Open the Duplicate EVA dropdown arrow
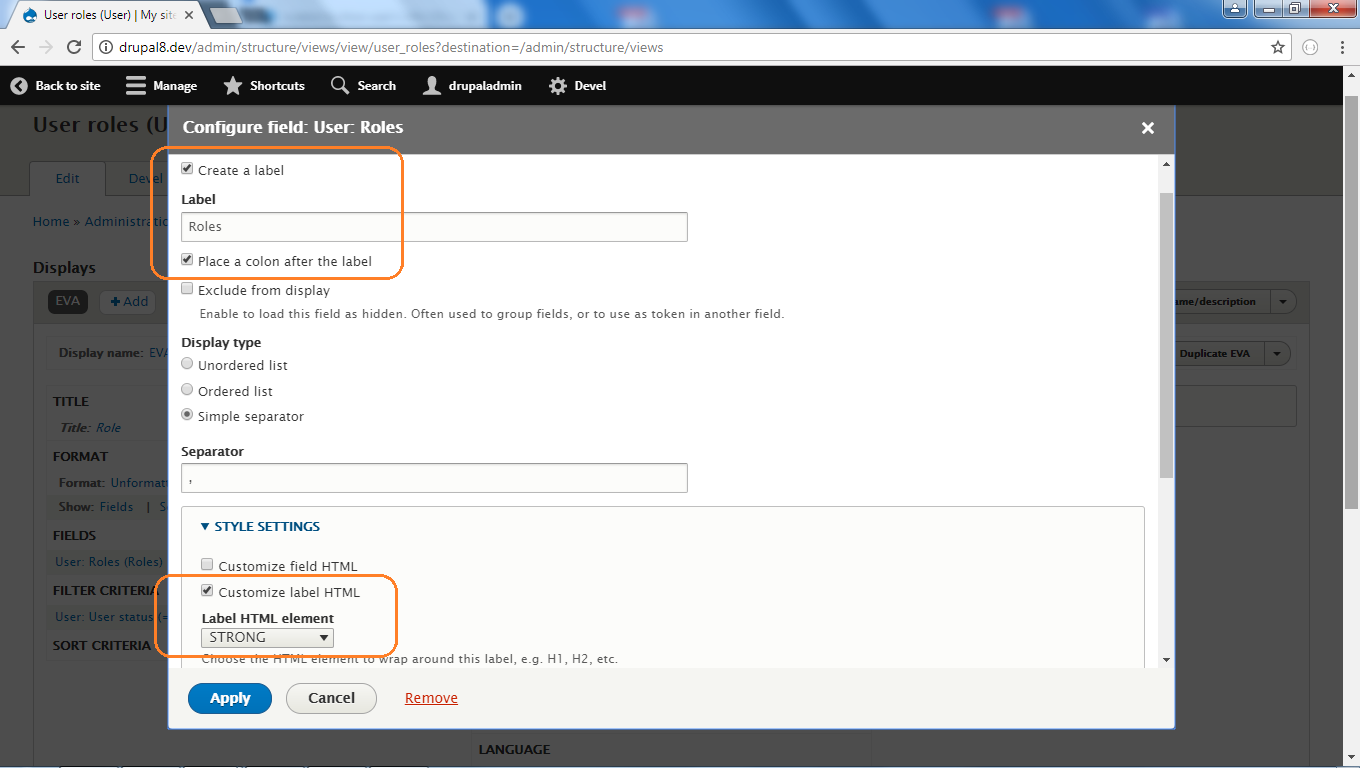 1277,354
